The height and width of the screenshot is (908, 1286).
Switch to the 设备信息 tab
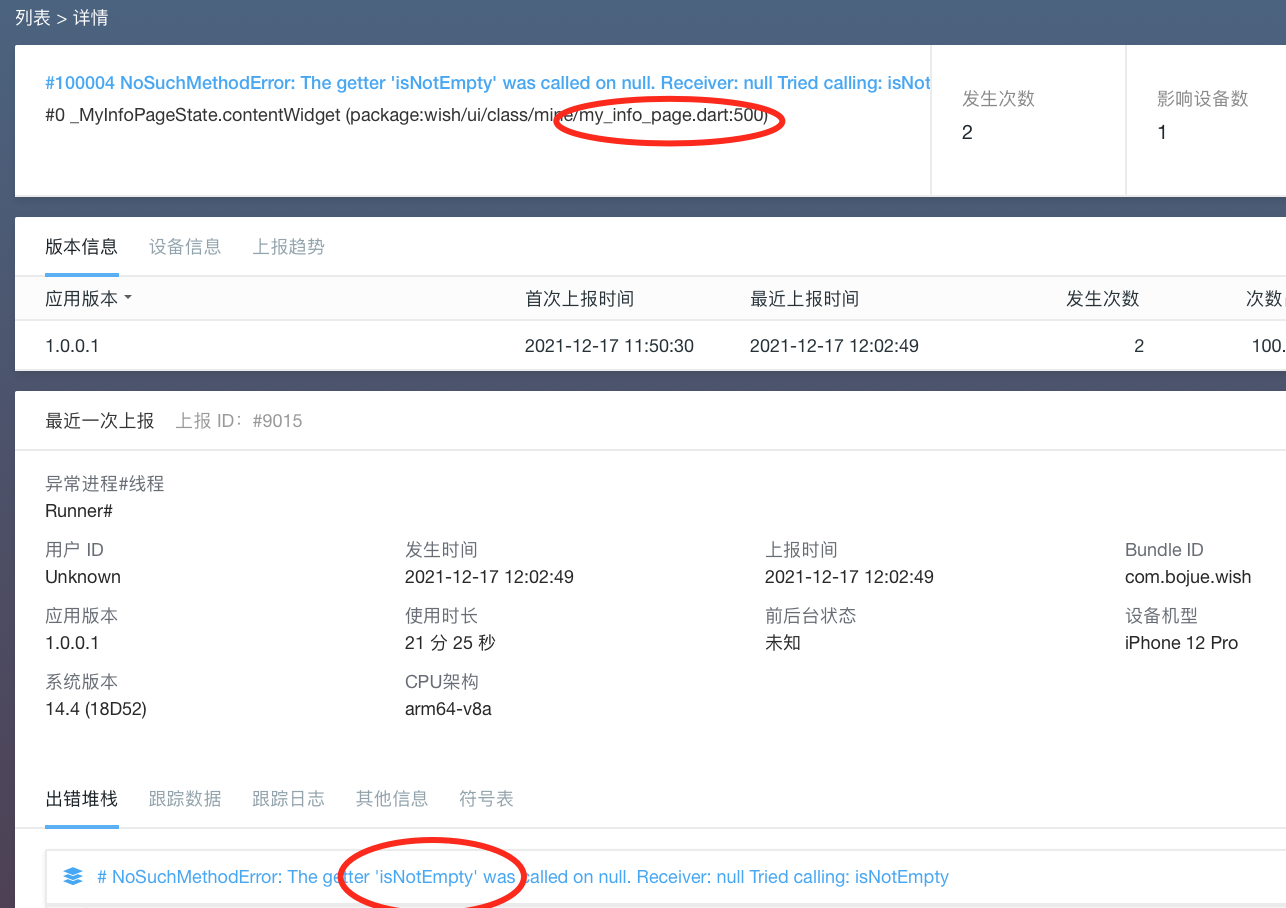pos(185,247)
